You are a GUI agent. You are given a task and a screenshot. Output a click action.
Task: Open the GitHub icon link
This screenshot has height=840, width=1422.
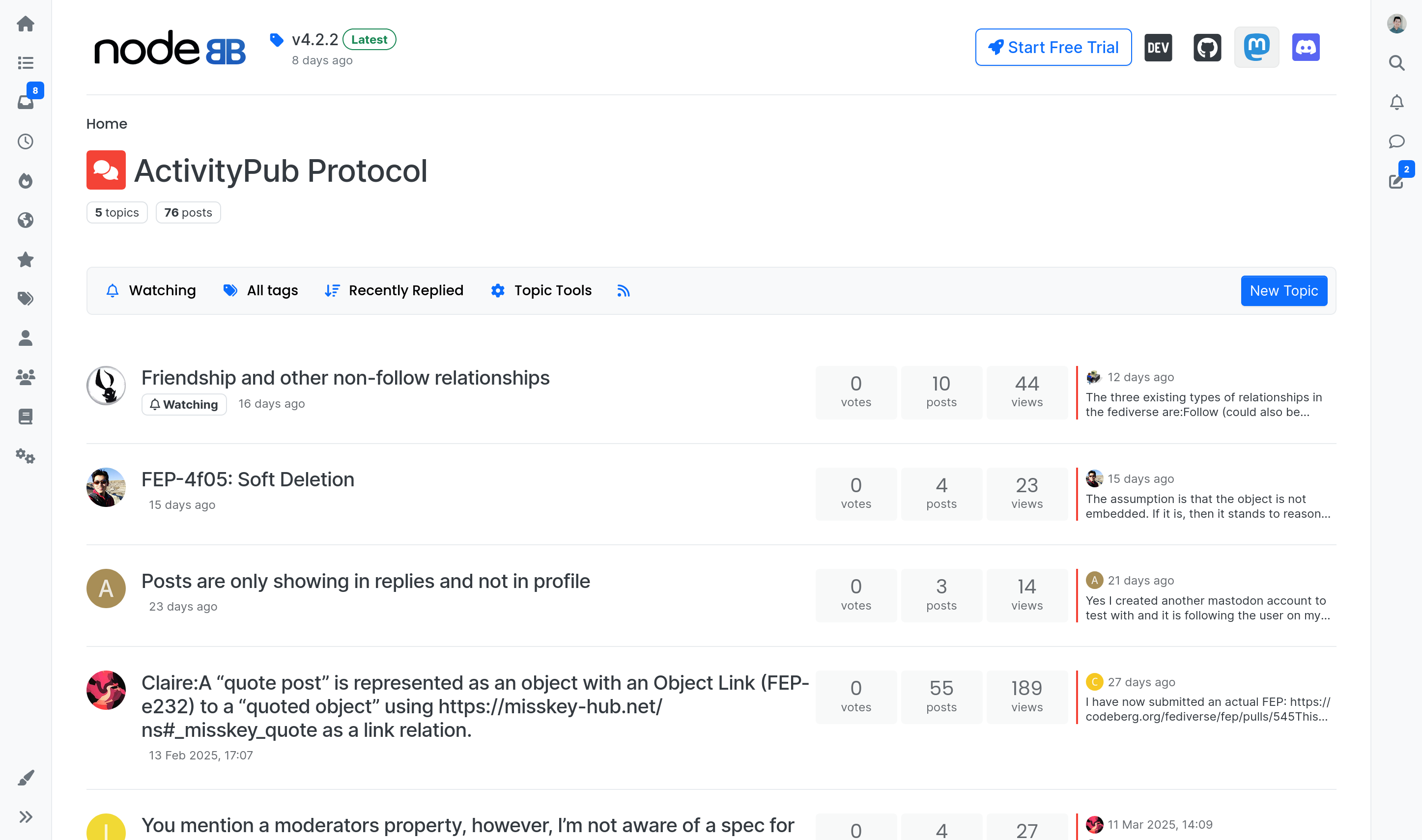coord(1207,47)
